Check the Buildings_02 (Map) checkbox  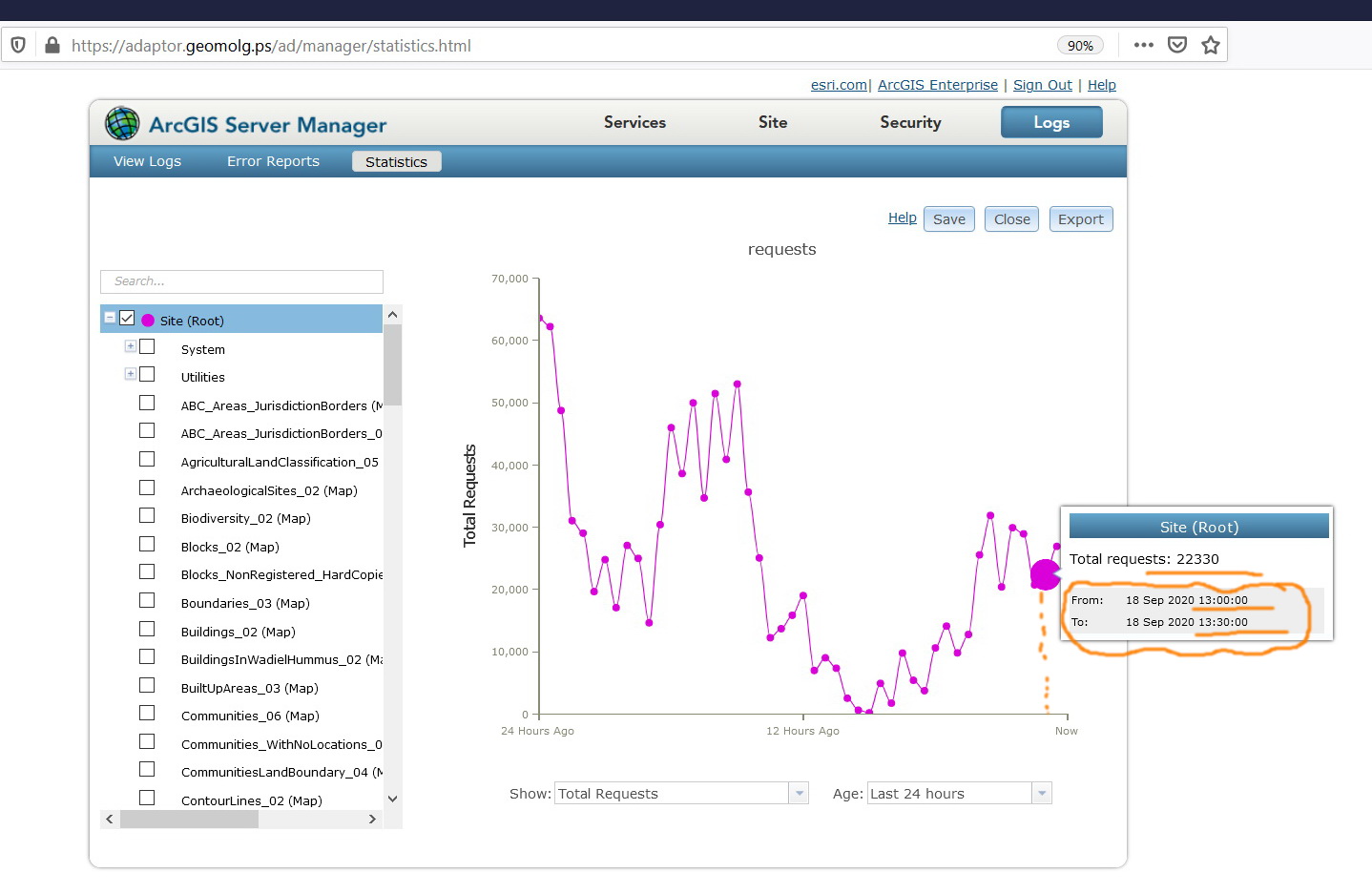[147, 629]
